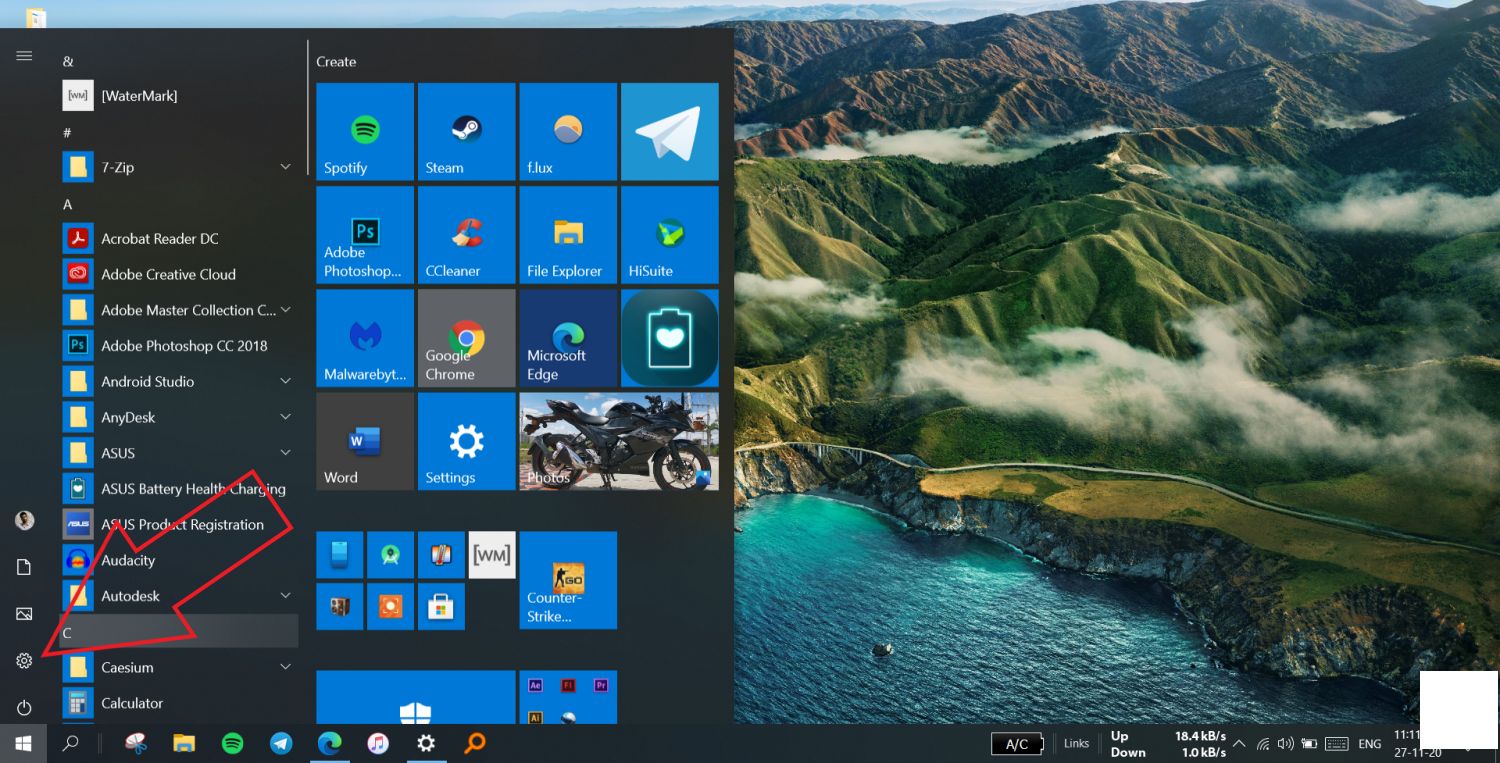Image resolution: width=1500 pixels, height=763 pixels.
Task: Launch Adobe Photoshop CC 2018 entry
Action: click(180, 346)
